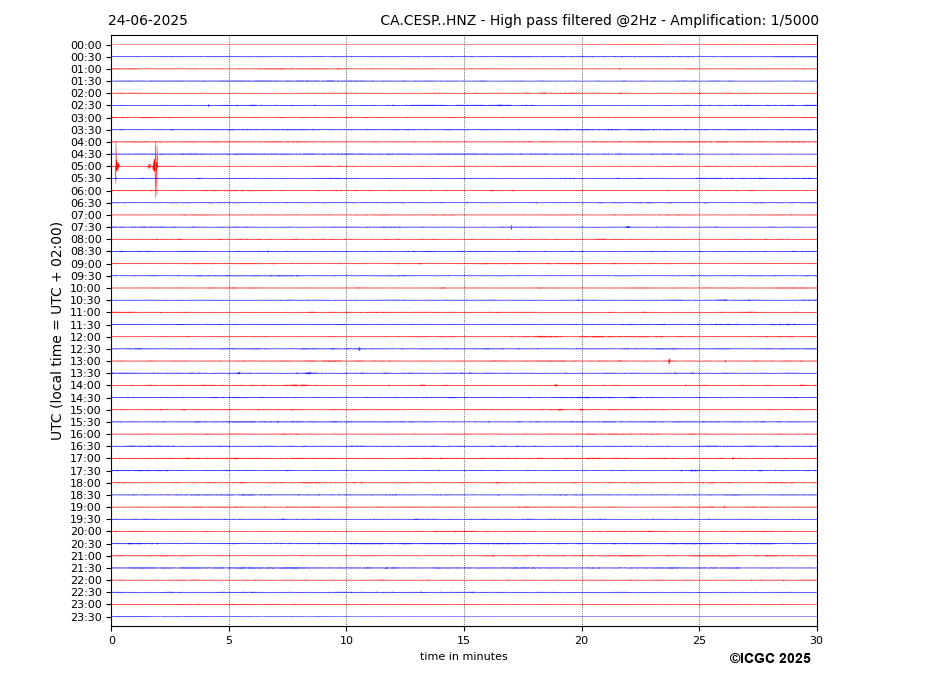Select the 08:30 row label
Viewport: 927px width, 696px height.
(x=86, y=252)
